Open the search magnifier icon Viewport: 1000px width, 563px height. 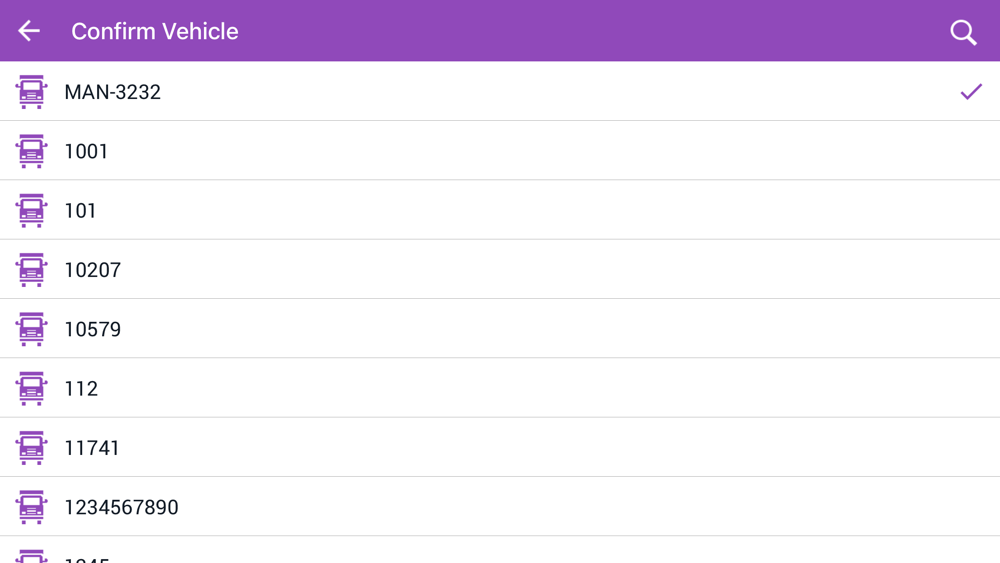[963, 32]
